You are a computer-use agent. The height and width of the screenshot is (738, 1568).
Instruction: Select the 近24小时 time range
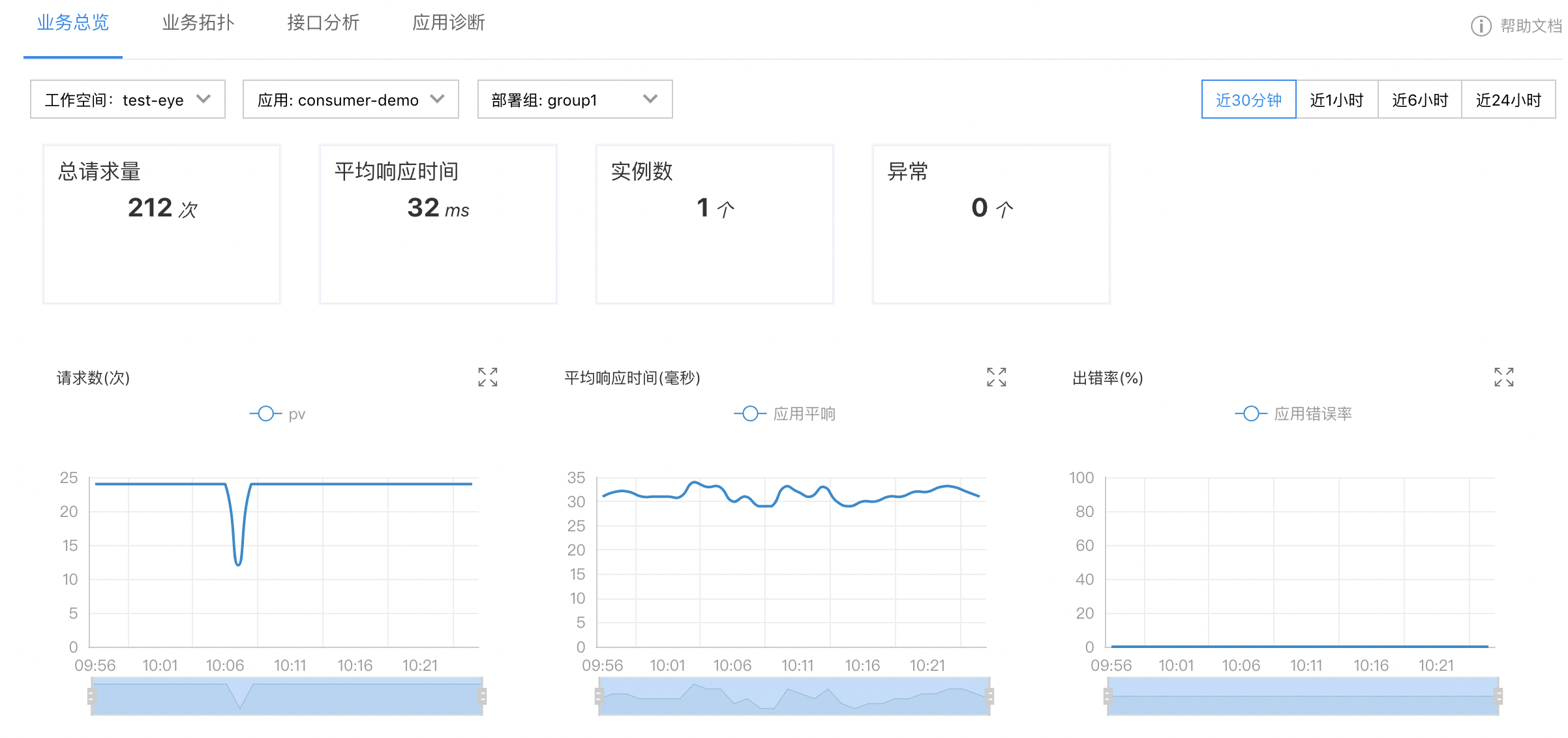[x=1508, y=100]
